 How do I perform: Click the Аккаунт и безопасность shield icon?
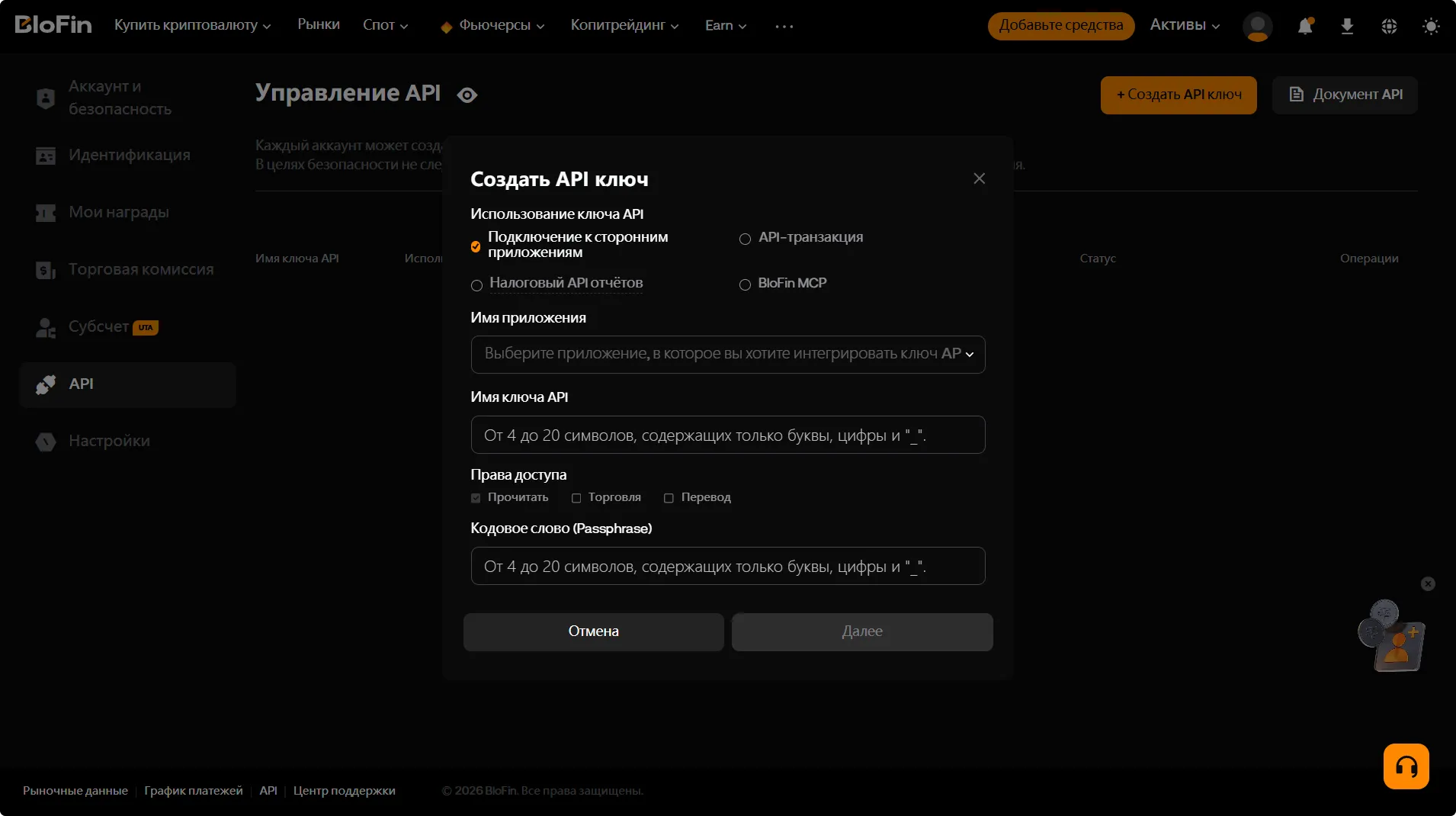(x=46, y=98)
